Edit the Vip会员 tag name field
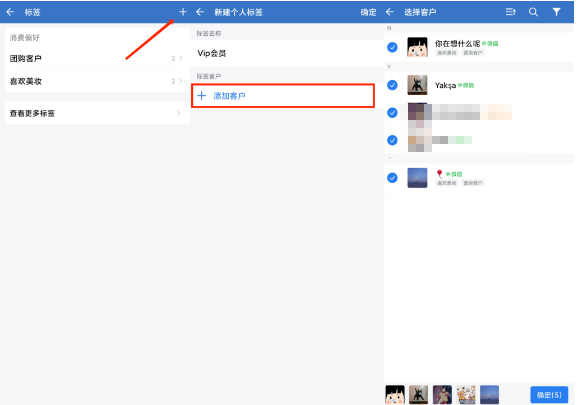Screen dimensions: 579x405 click(287, 53)
